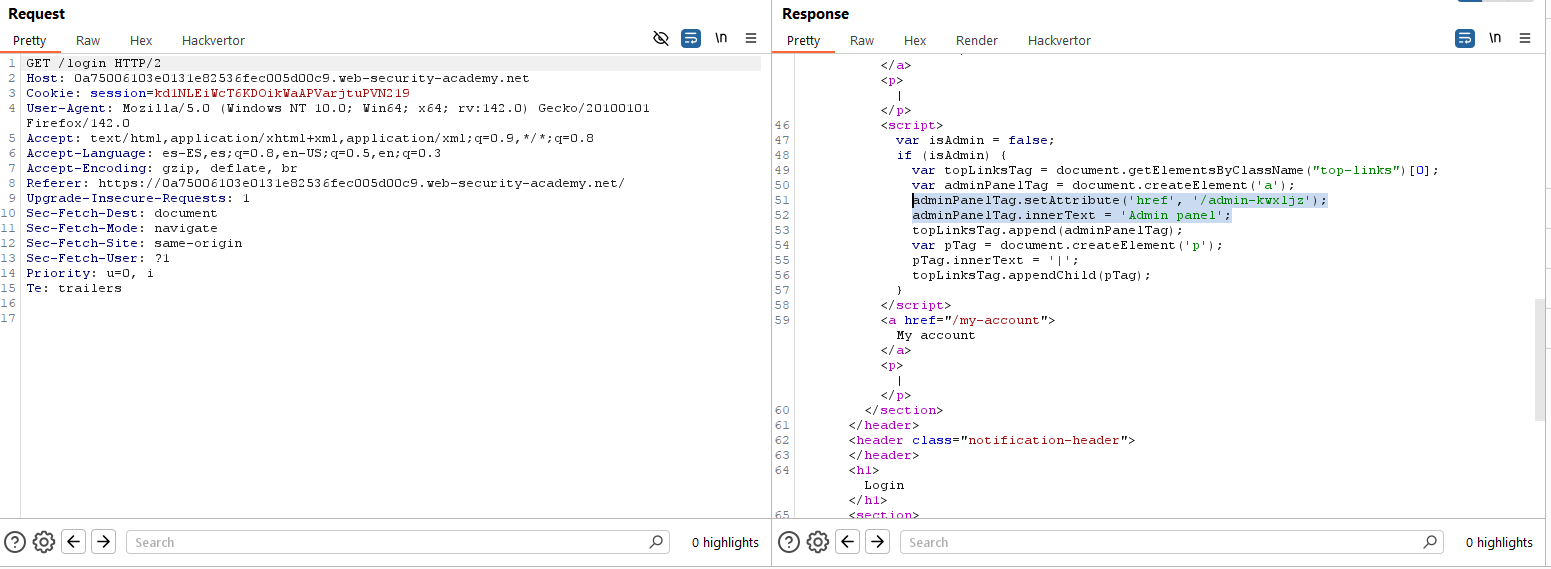The height and width of the screenshot is (569, 1551).
Task: Toggle line wrap icon in Response panel
Action: click(x=1464, y=39)
